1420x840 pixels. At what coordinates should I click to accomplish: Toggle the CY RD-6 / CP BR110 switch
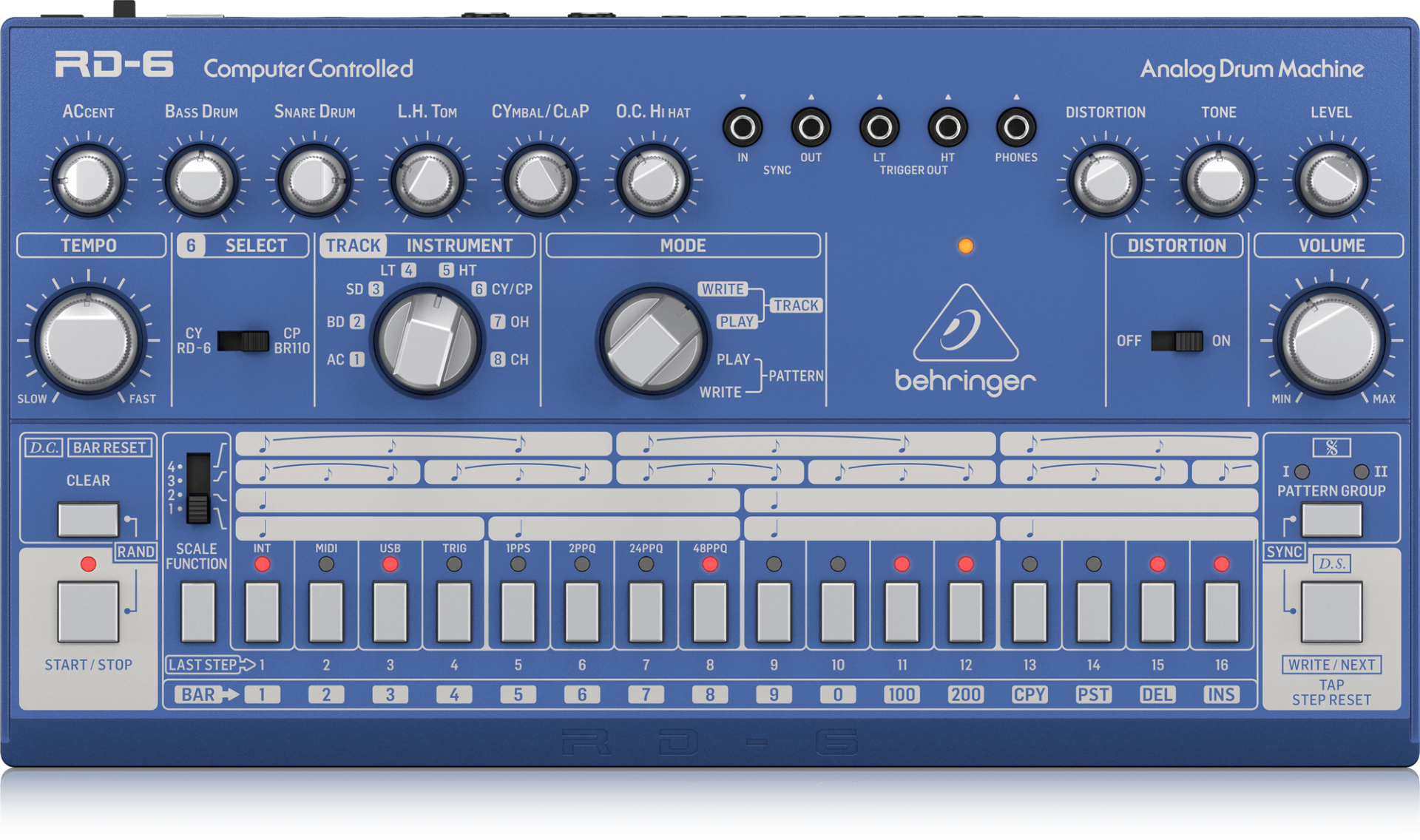pos(243,341)
